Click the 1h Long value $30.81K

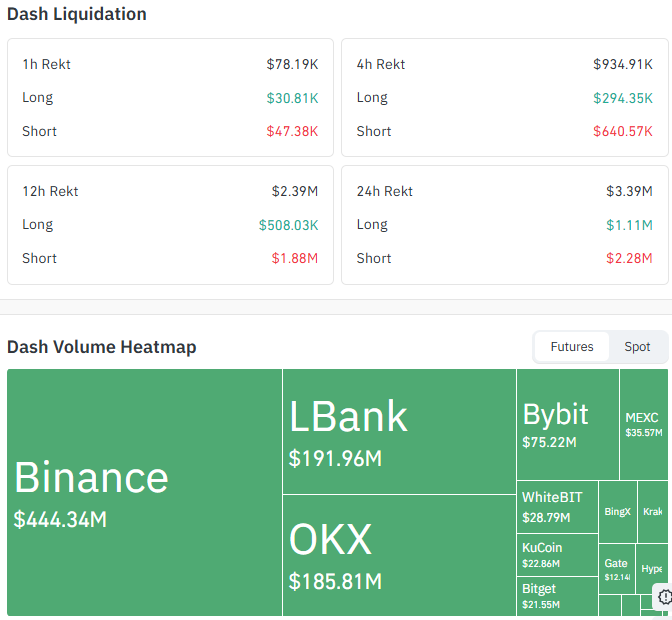coord(292,98)
